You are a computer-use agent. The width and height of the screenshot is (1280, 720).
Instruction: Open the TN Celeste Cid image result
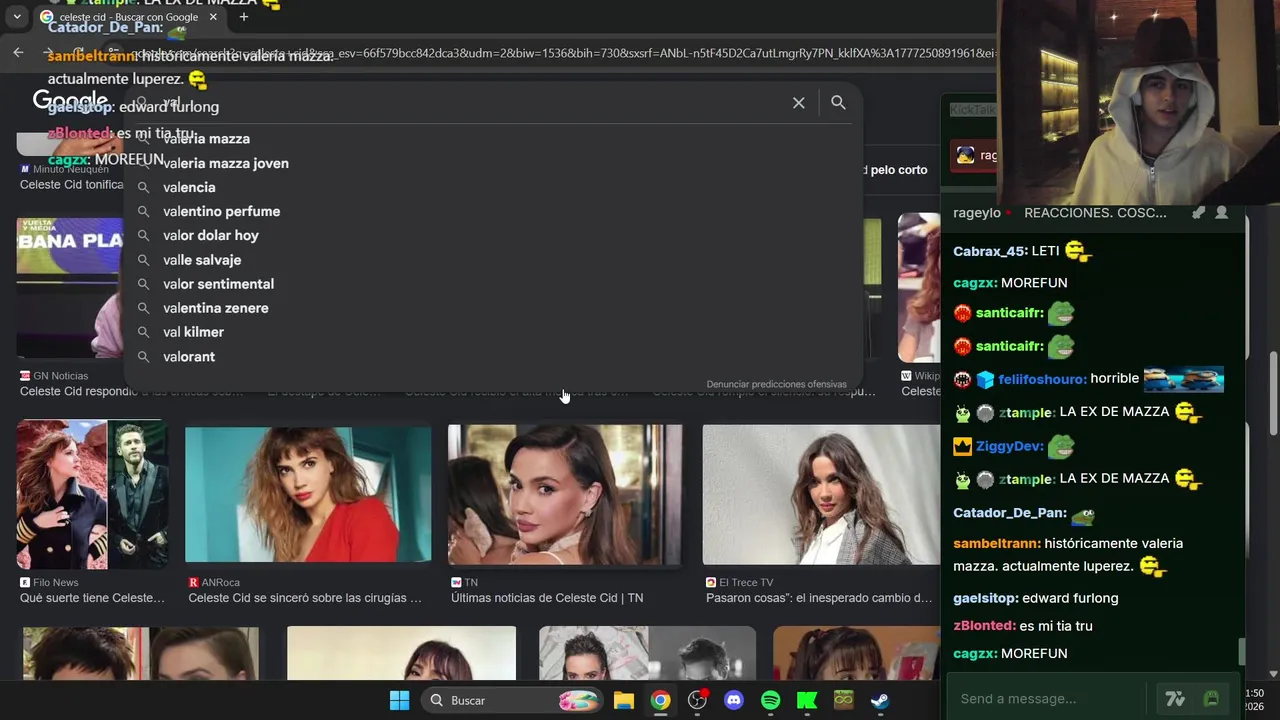tap(565, 495)
